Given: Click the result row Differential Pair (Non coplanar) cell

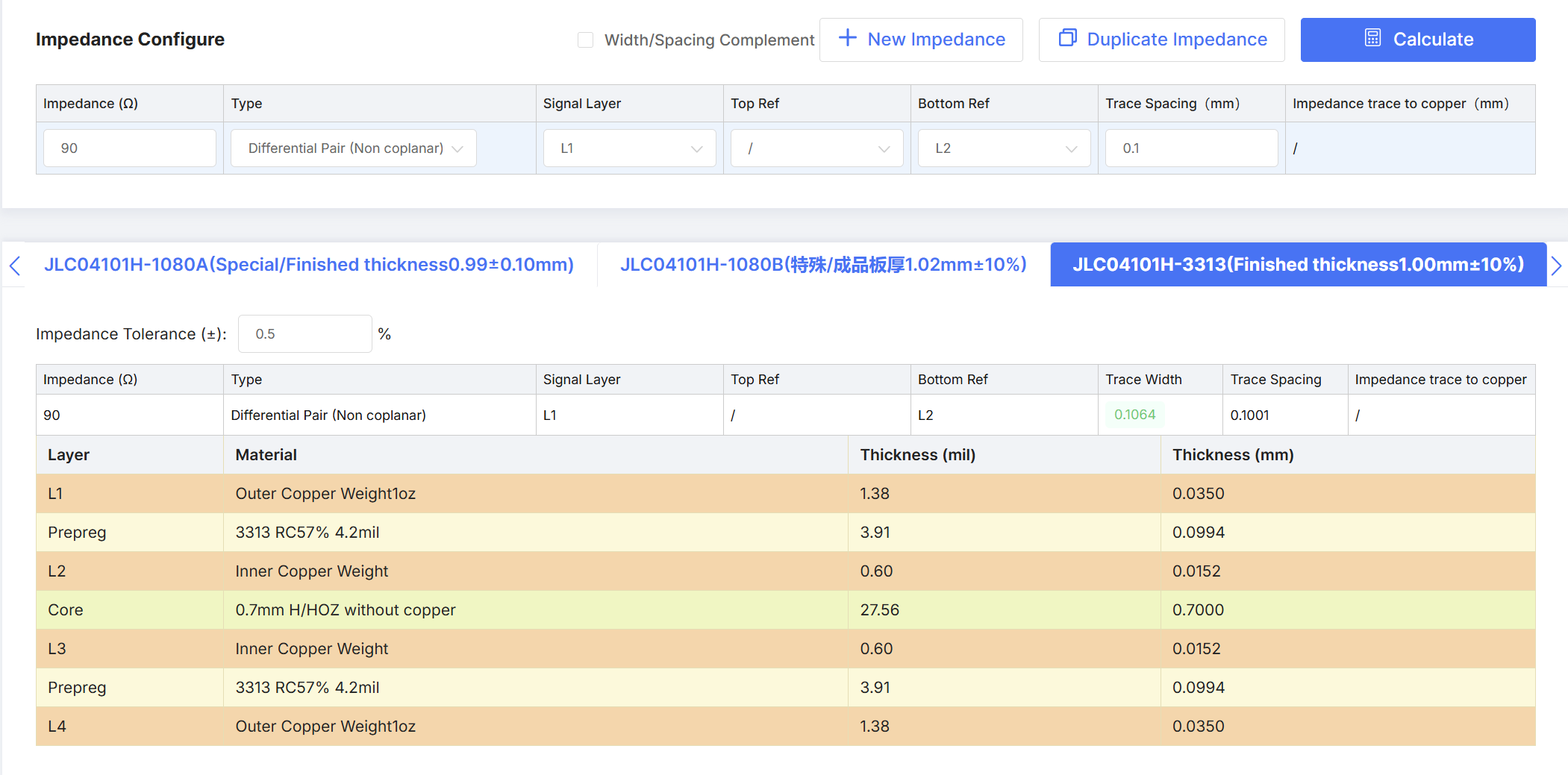Looking at the screenshot, I should click(379, 415).
